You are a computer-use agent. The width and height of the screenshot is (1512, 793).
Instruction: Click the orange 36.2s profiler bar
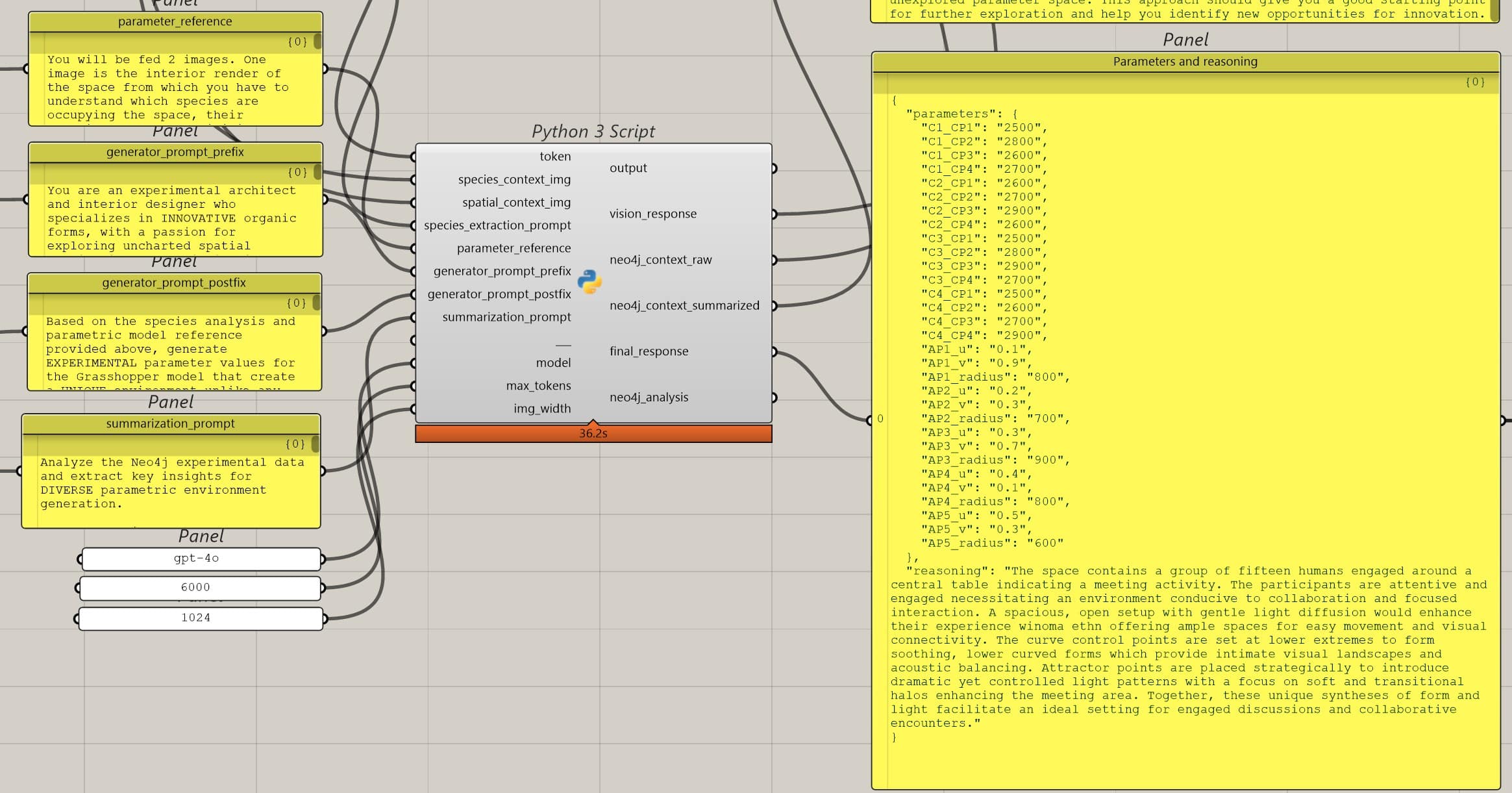point(593,433)
